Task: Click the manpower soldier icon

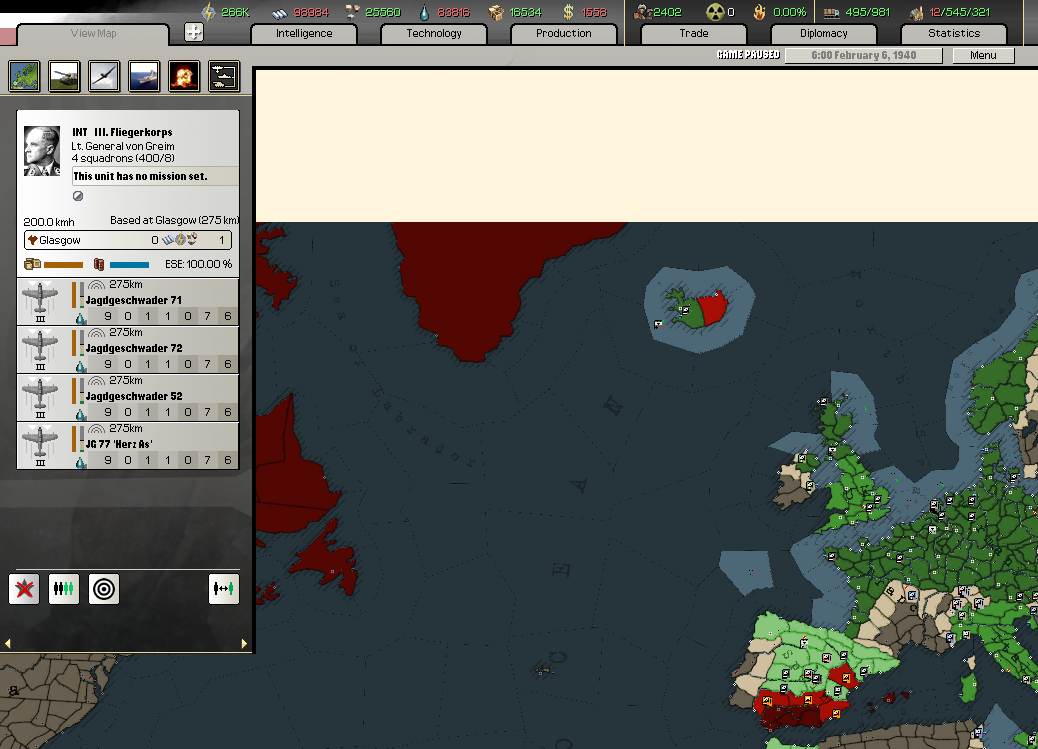Action: 642,12
